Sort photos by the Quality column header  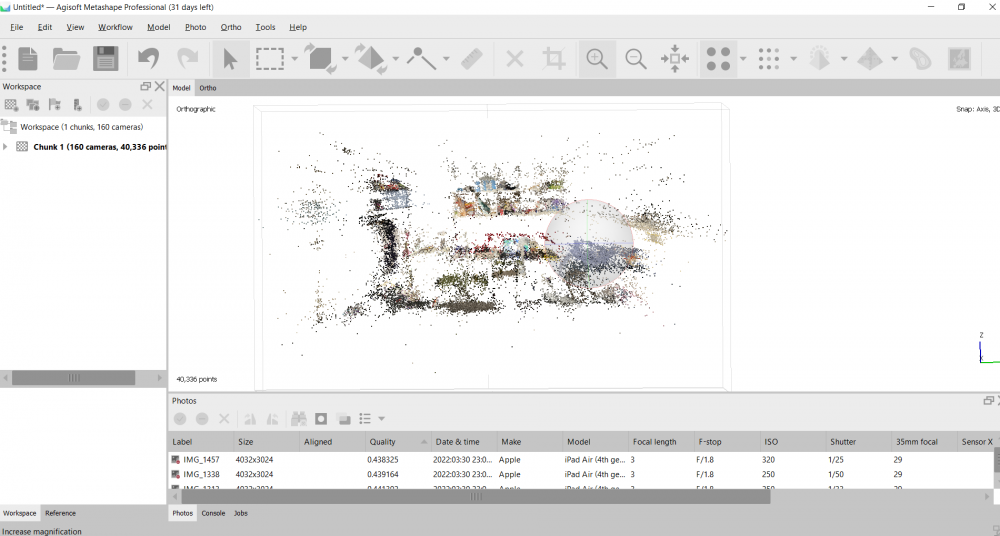pyautogui.click(x=383, y=441)
